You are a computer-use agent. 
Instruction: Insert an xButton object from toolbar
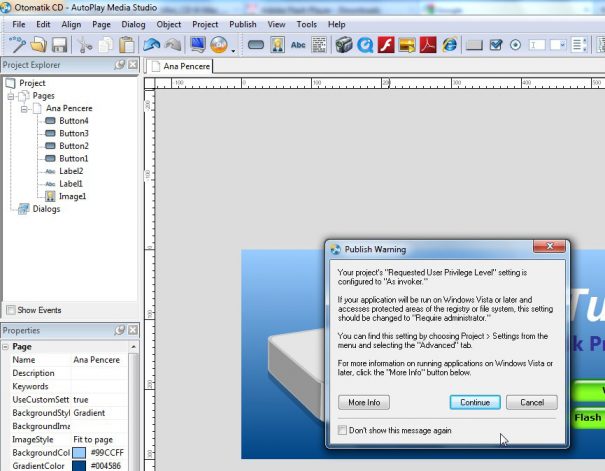point(474,45)
